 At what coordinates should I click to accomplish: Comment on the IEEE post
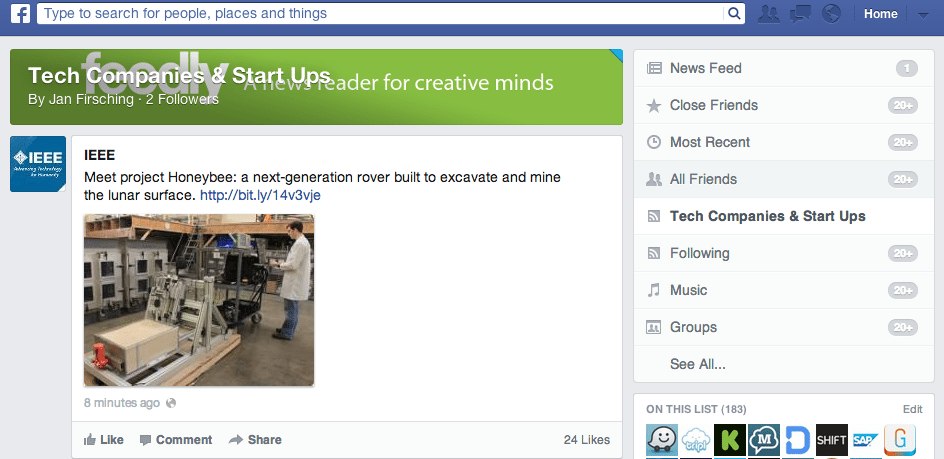(176, 440)
